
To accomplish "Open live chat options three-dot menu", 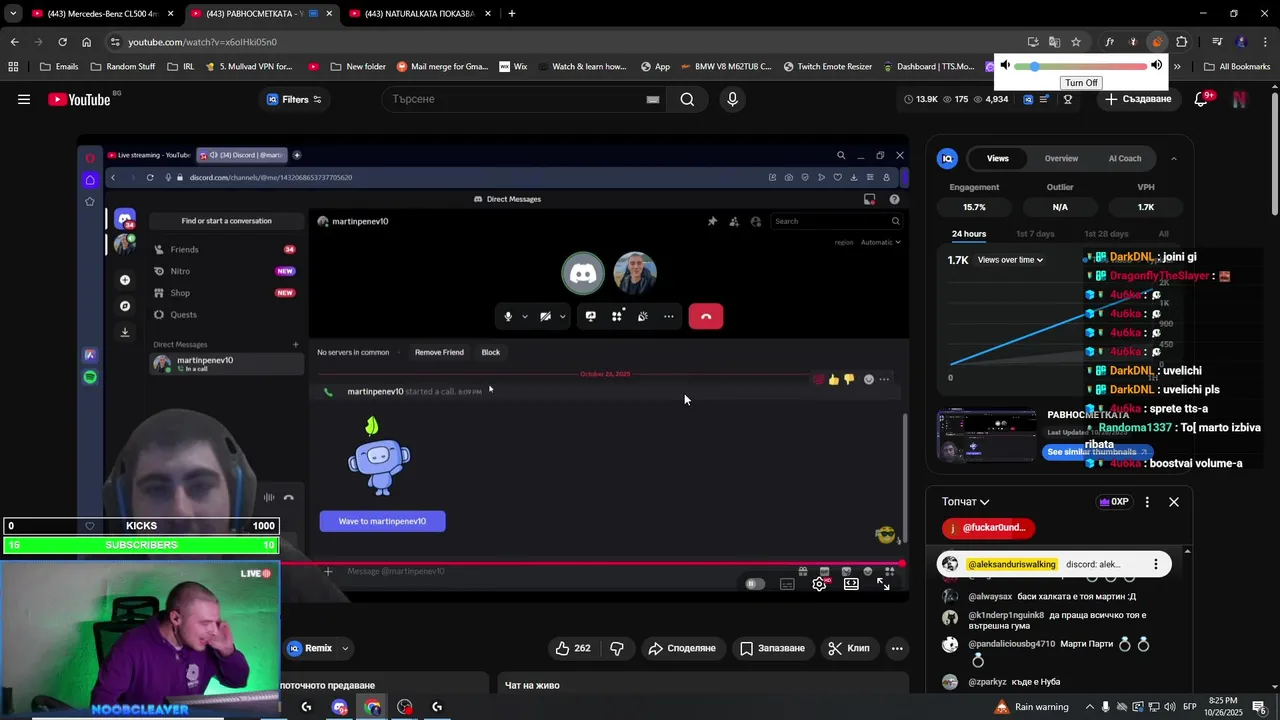I will pyautogui.click(x=1147, y=502).
